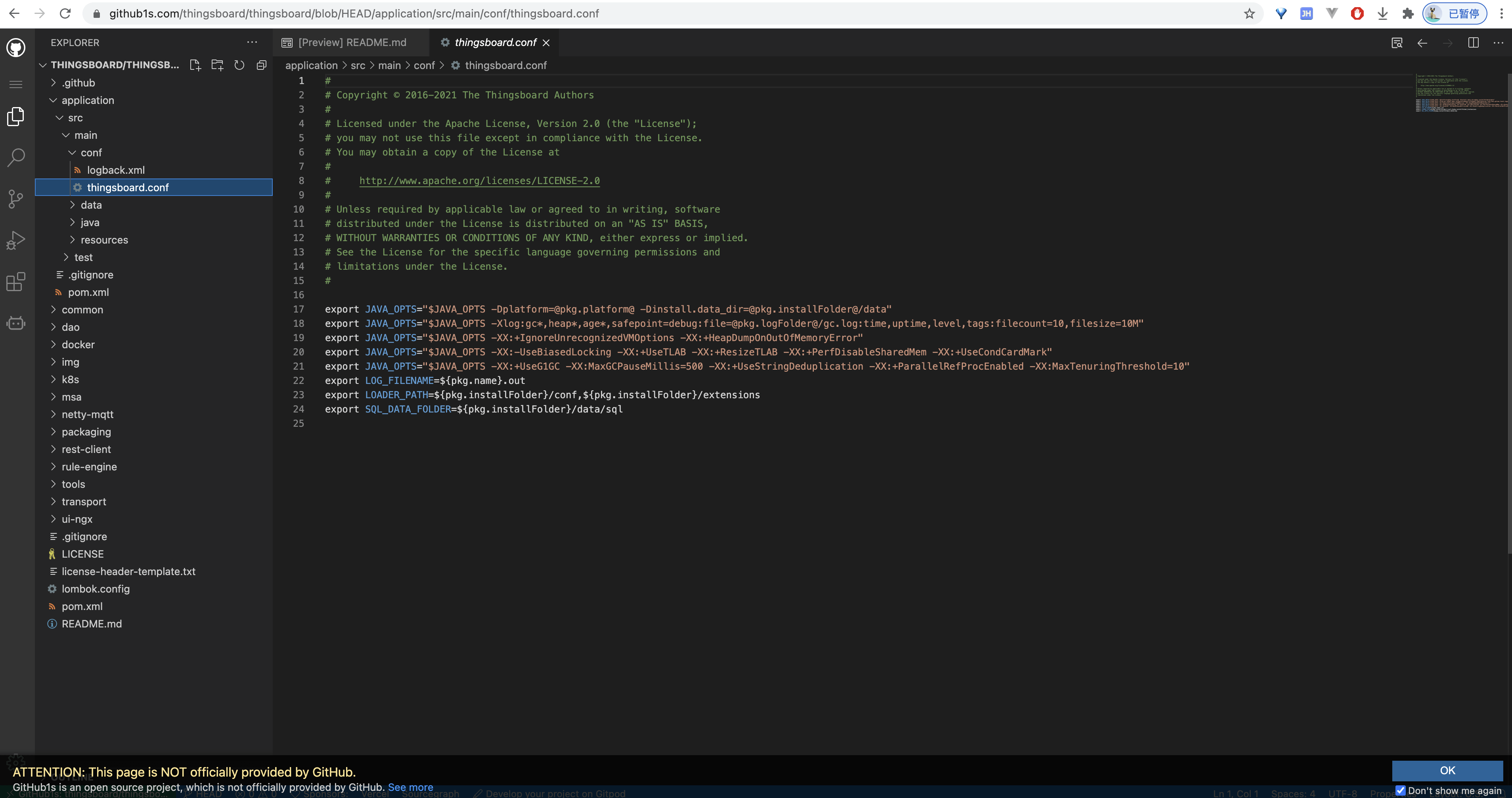
Task: Collapse the conf folder
Action: (91, 153)
